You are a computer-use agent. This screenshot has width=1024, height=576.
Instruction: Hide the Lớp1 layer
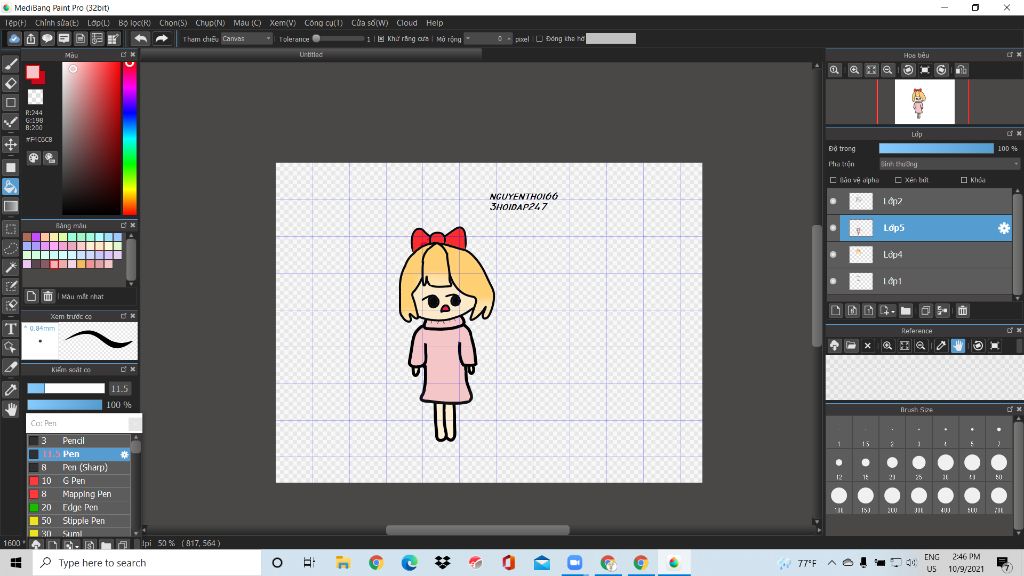(833, 281)
